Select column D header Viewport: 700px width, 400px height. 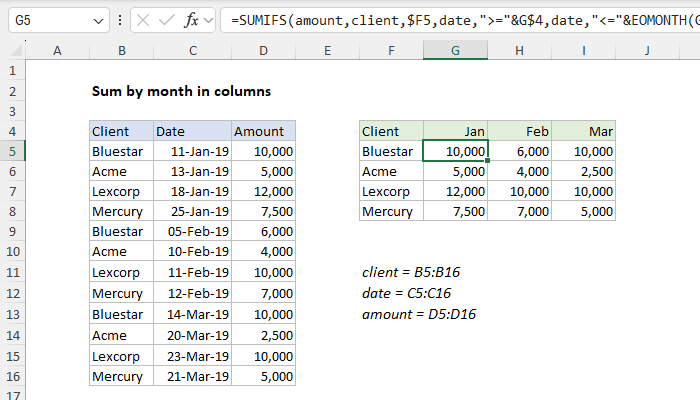263,50
